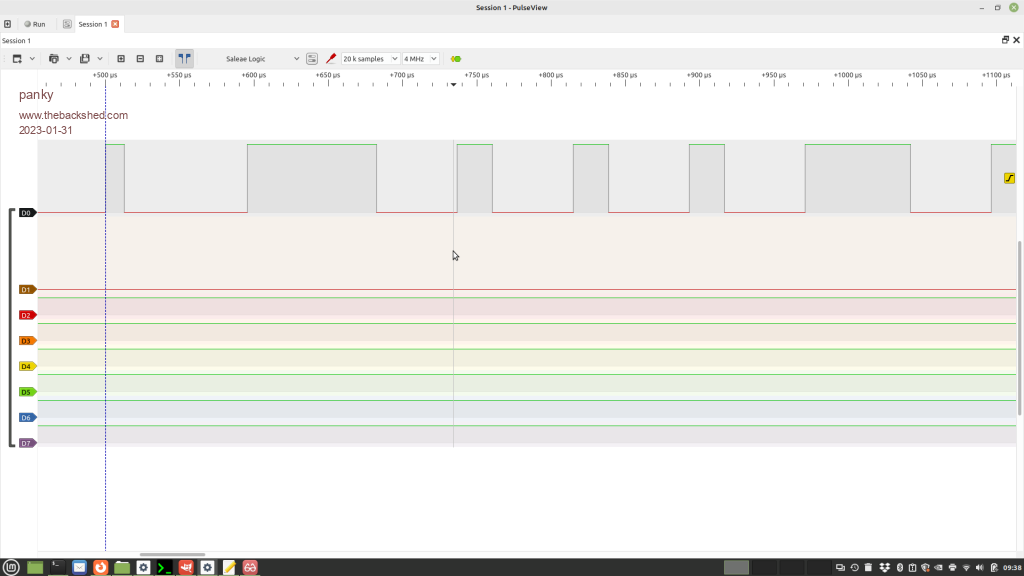Click the red probe channels icon
The height and width of the screenshot is (576, 1024).
coord(331,59)
